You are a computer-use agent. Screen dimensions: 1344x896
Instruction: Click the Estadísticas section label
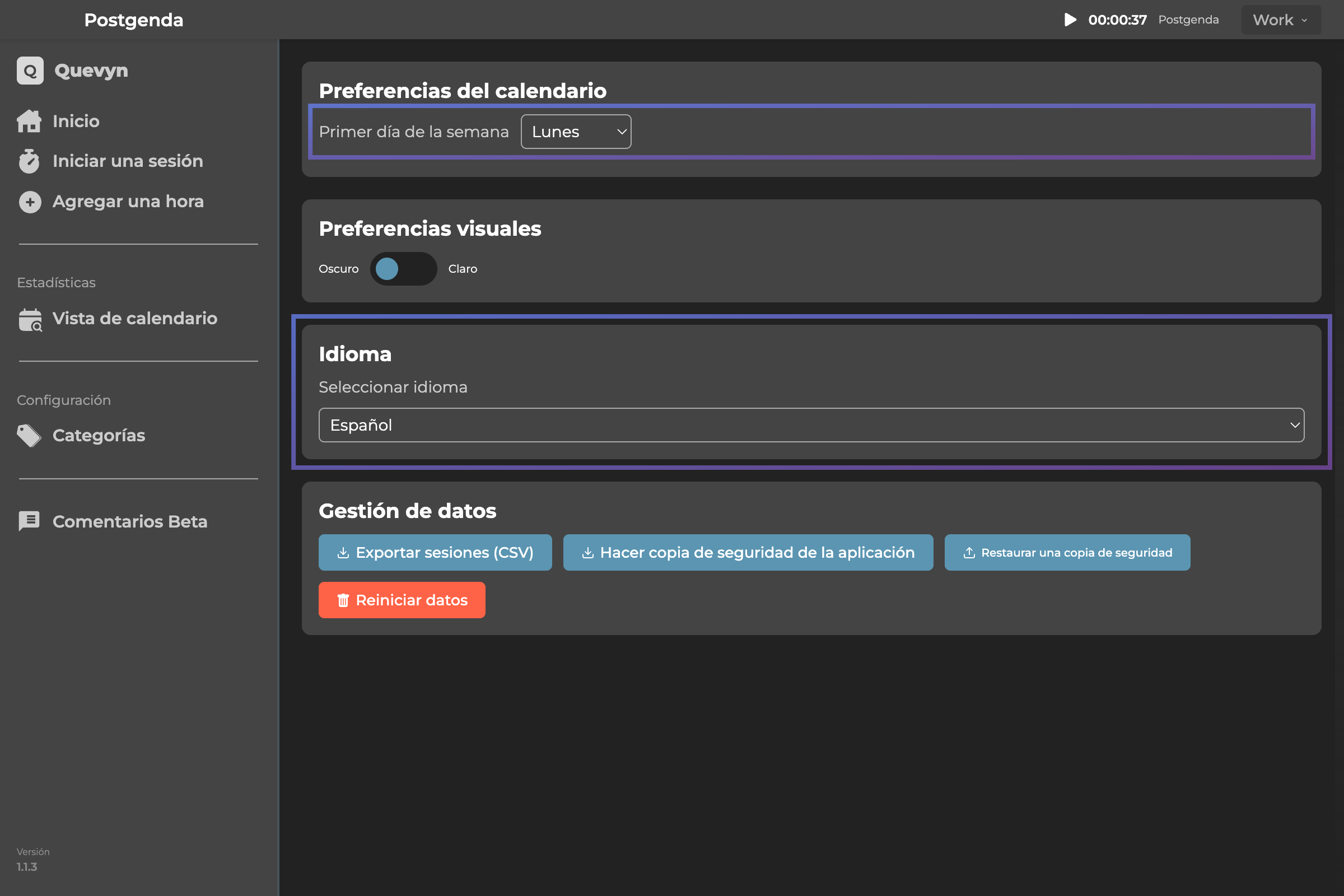(56, 282)
